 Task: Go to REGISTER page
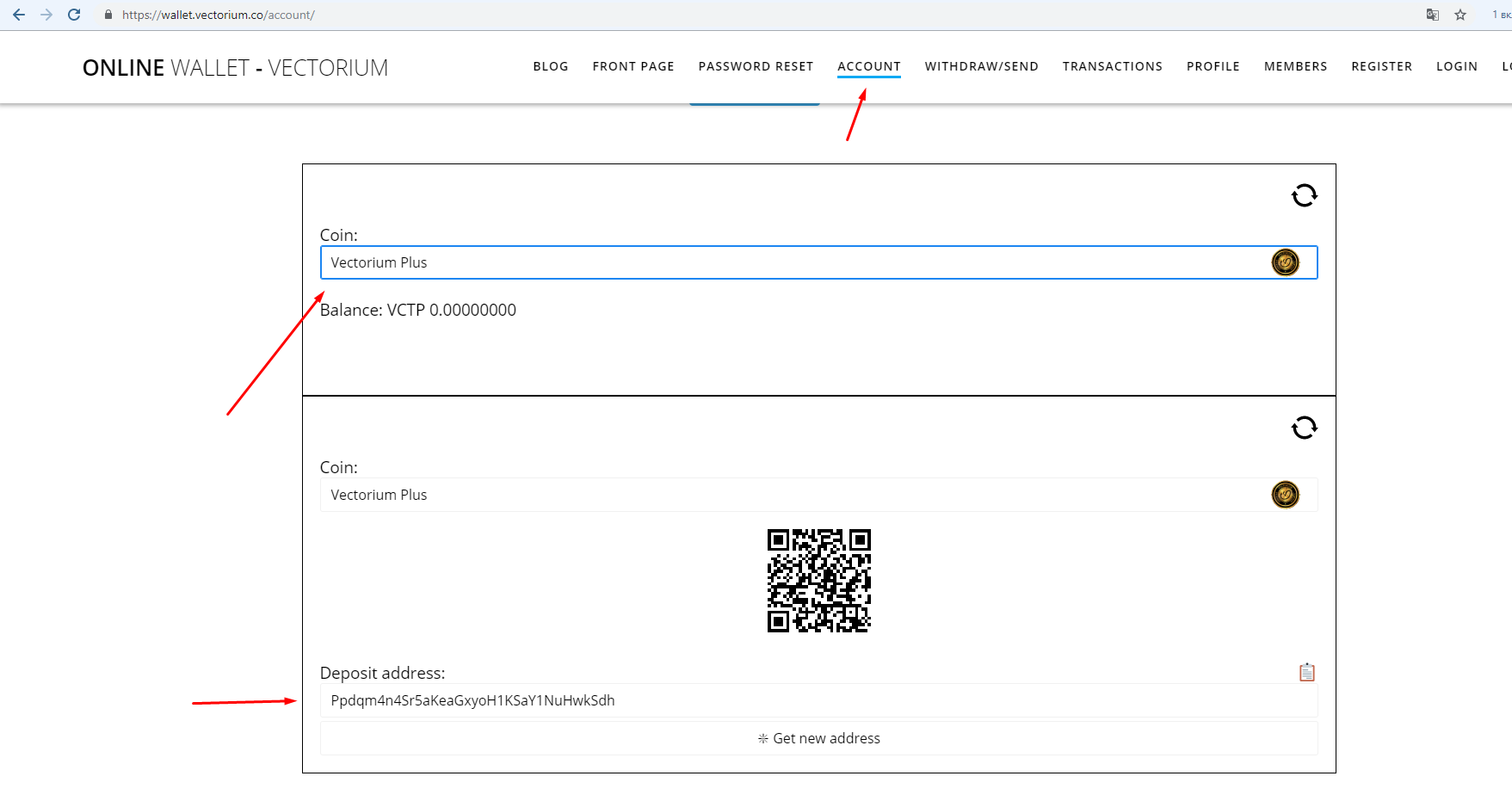(x=1382, y=66)
